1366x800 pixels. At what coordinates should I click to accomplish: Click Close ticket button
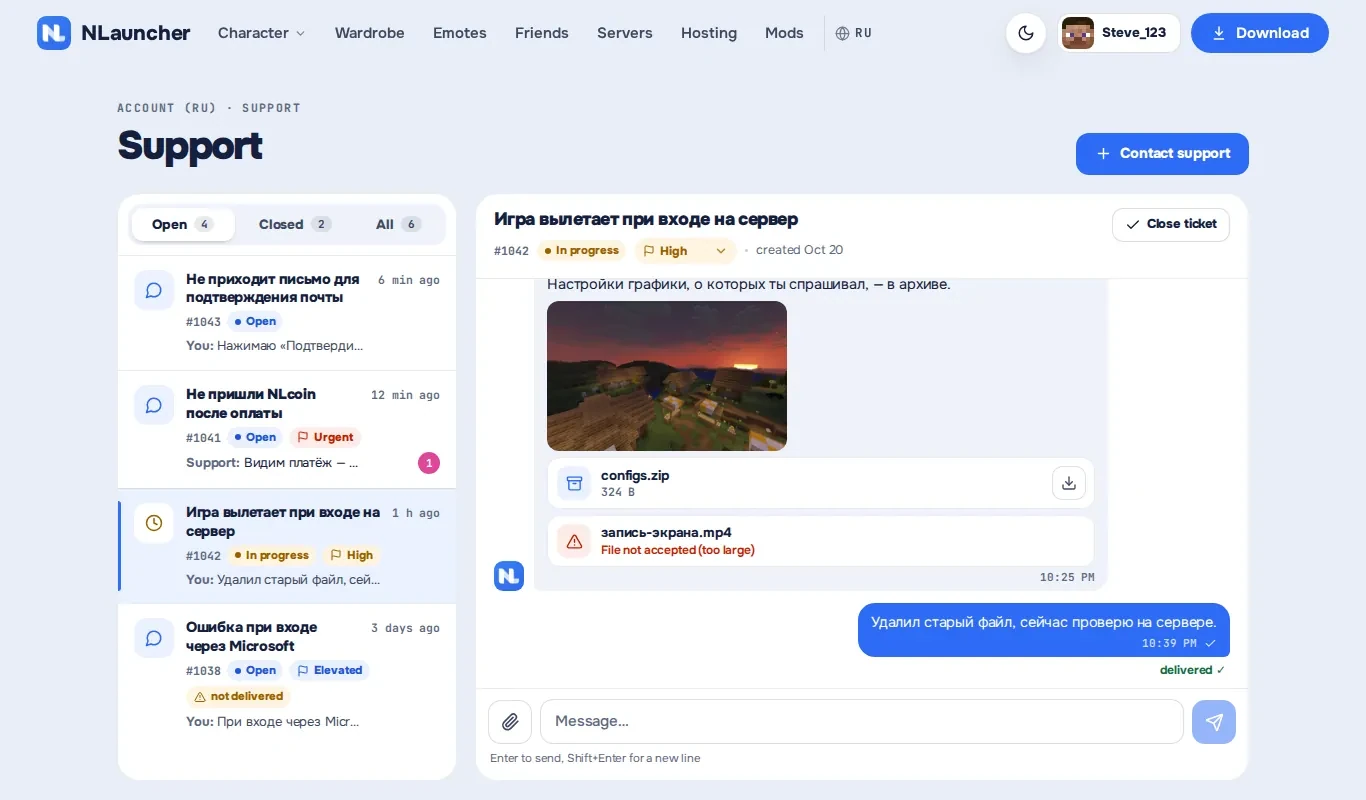(x=1171, y=224)
